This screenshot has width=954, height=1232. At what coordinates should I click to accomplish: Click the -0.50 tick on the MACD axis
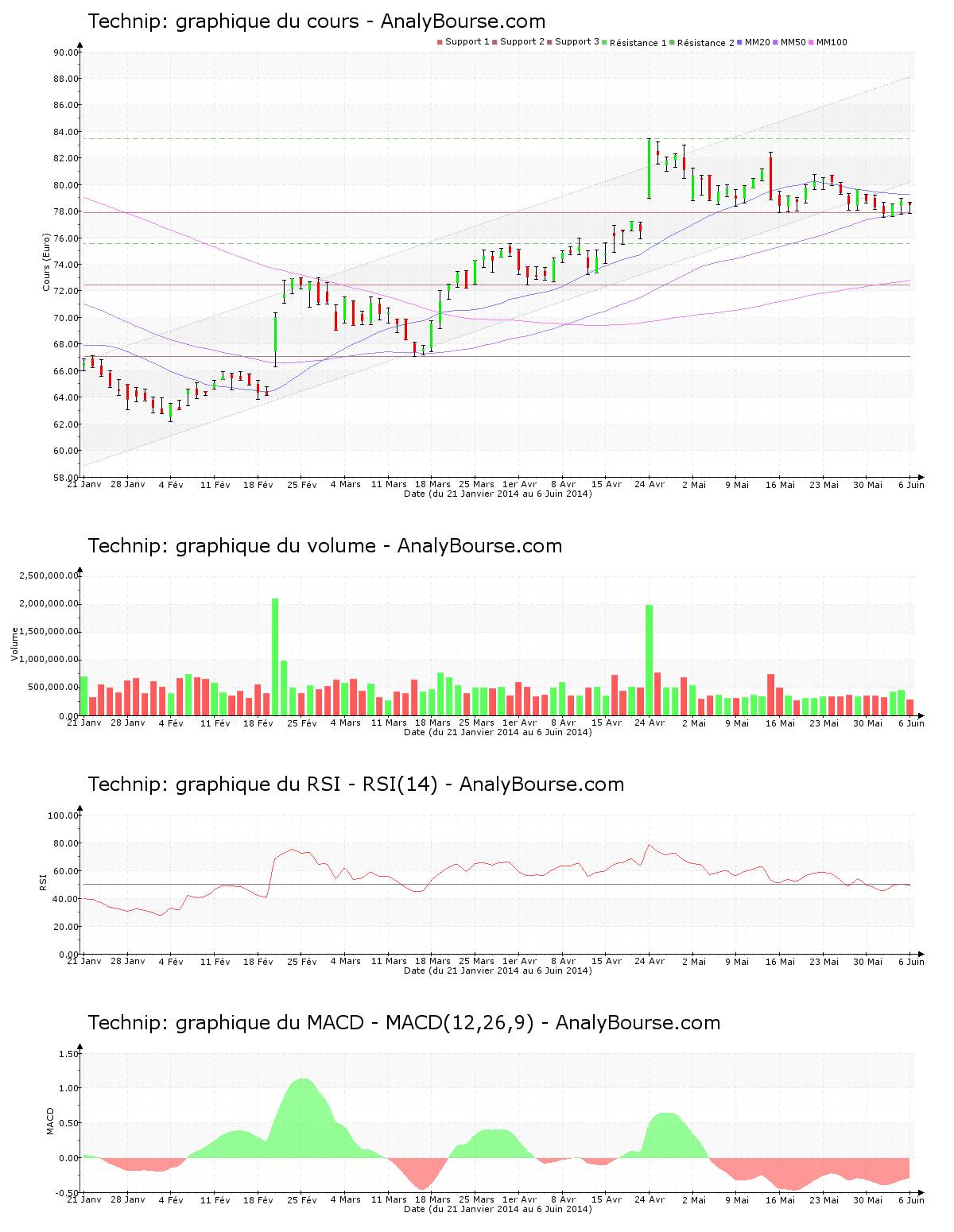coord(68,1193)
